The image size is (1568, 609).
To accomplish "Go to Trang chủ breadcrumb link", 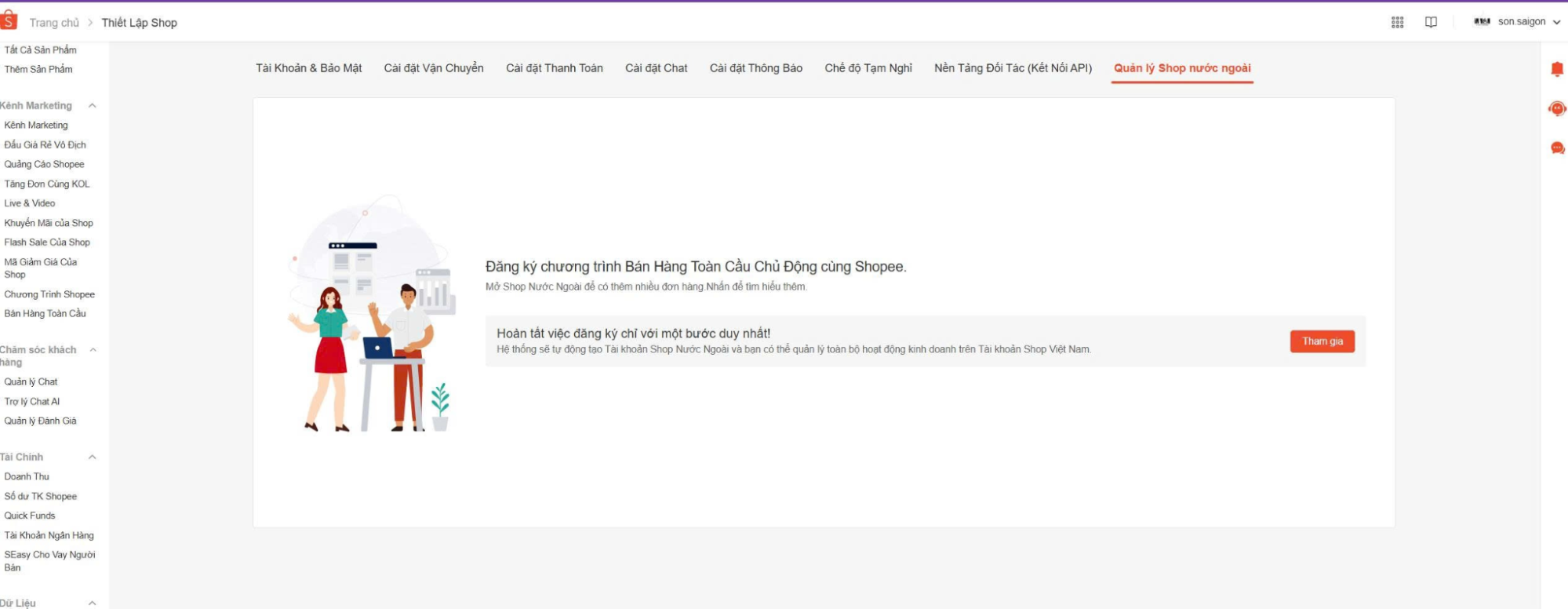I will (54, 23).
